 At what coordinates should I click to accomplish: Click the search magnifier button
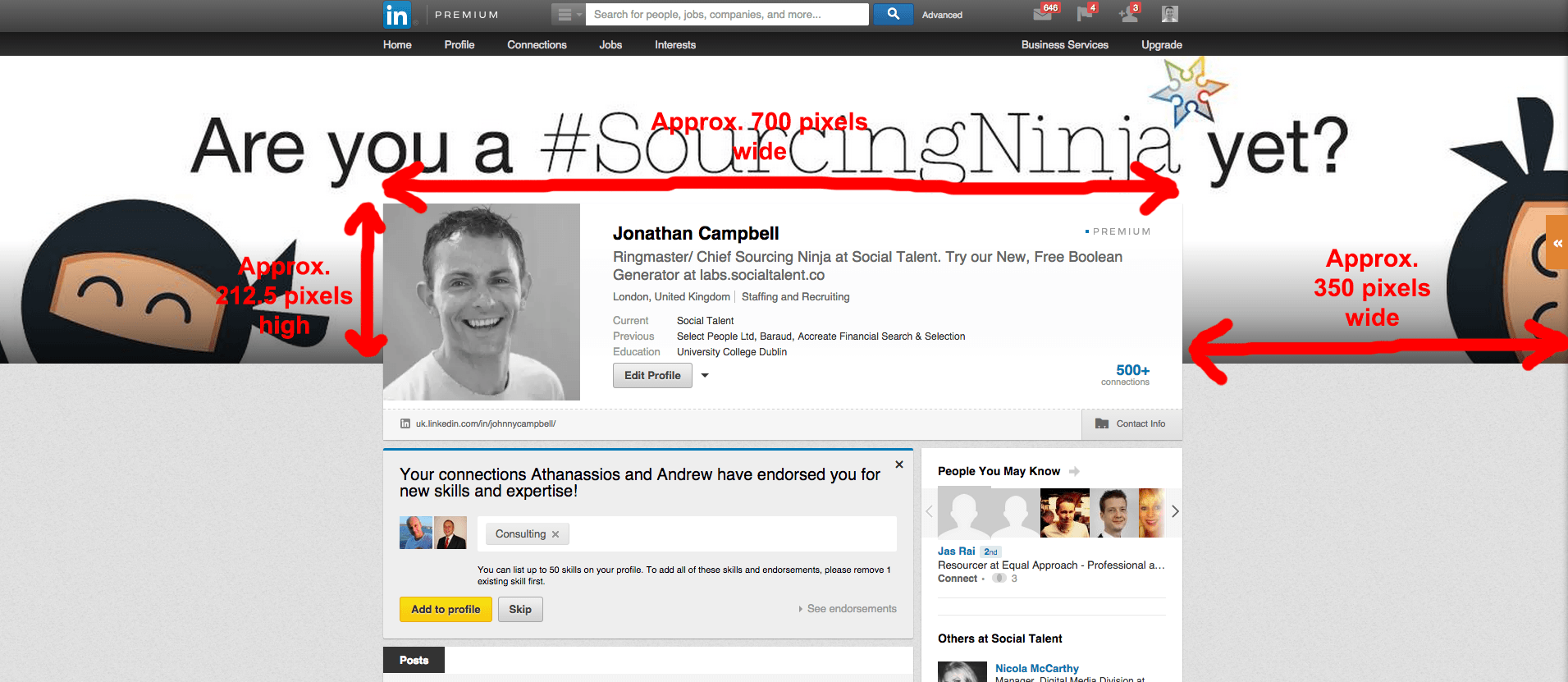(894, 14)
